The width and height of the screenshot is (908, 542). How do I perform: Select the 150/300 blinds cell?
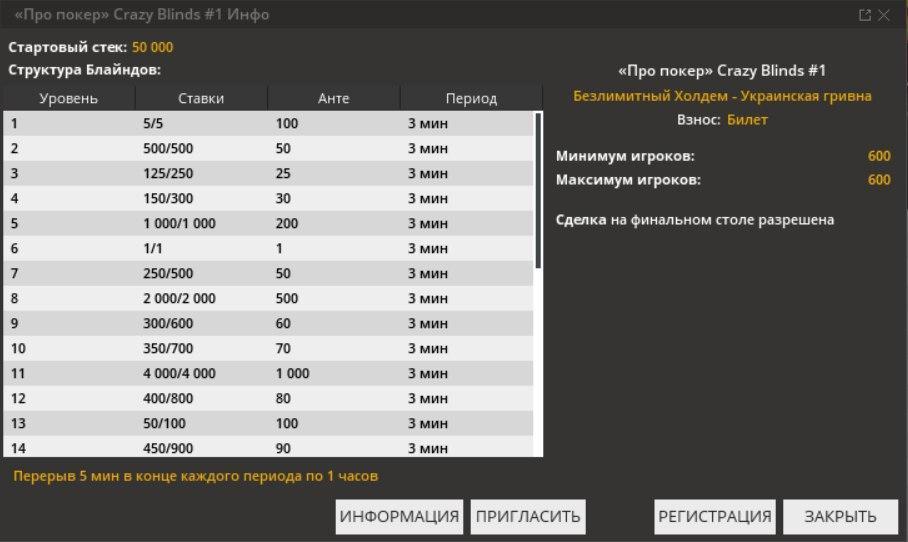pos(168,199)
